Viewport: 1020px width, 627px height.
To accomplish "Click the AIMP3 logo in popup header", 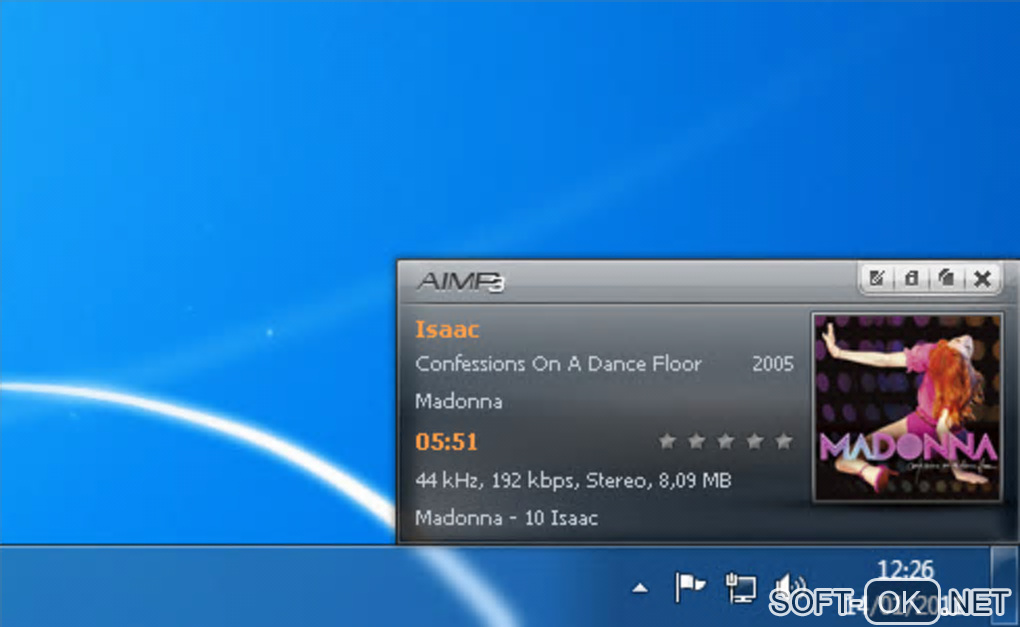I will pyautogui.click(x=461, y=282).
